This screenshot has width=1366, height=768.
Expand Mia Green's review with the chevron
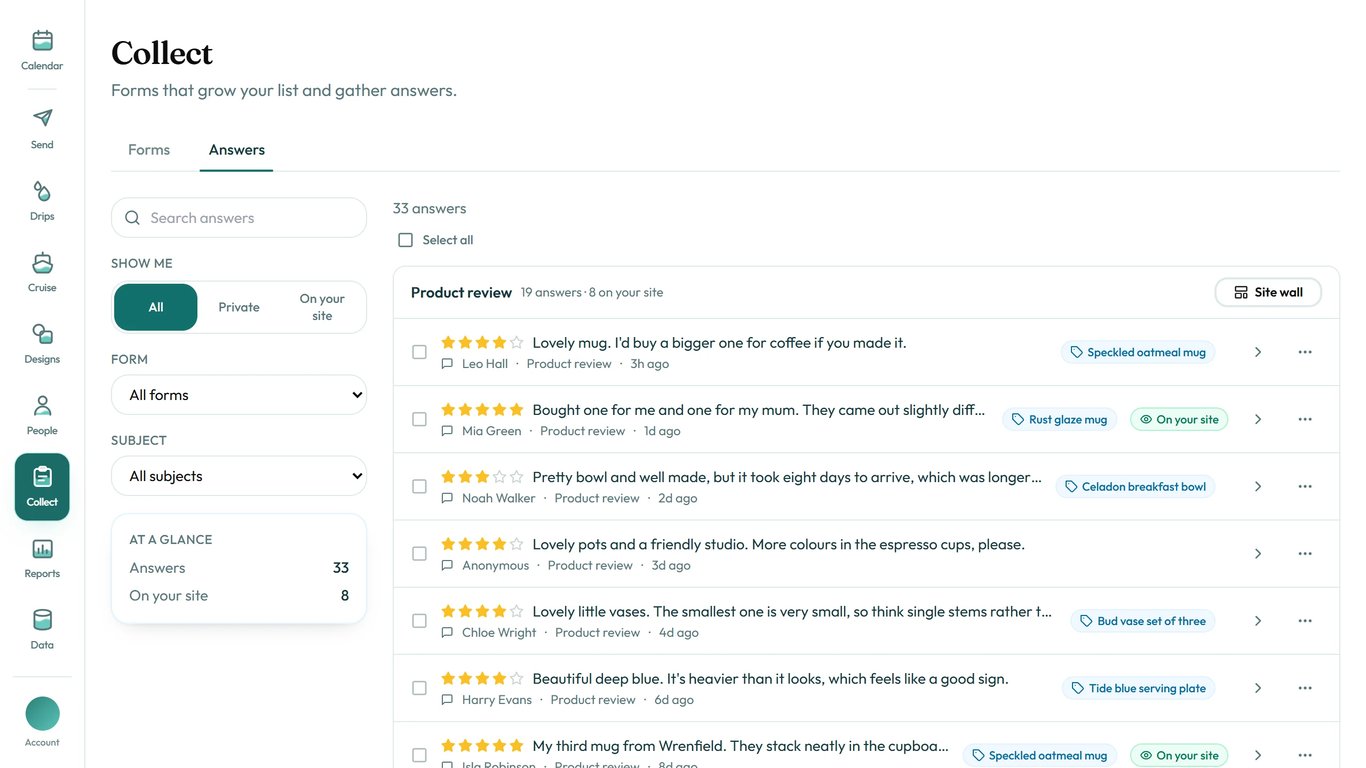pos(1258,419)
